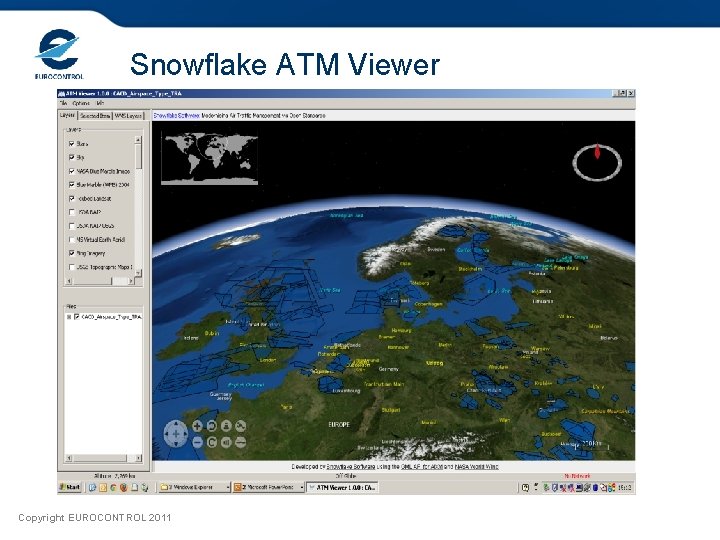The width and height of the screenshot is (720, 540).
Task: Click the Layers list scroll down arrow
Action: [138, 273]
